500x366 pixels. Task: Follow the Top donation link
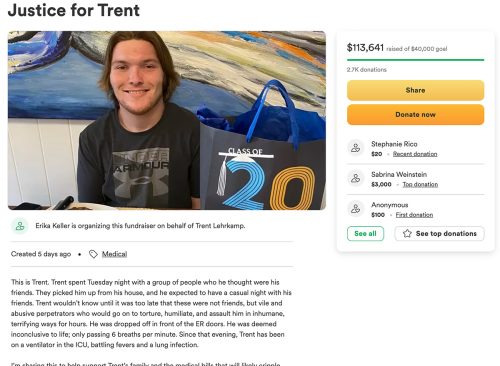(420, 184)
